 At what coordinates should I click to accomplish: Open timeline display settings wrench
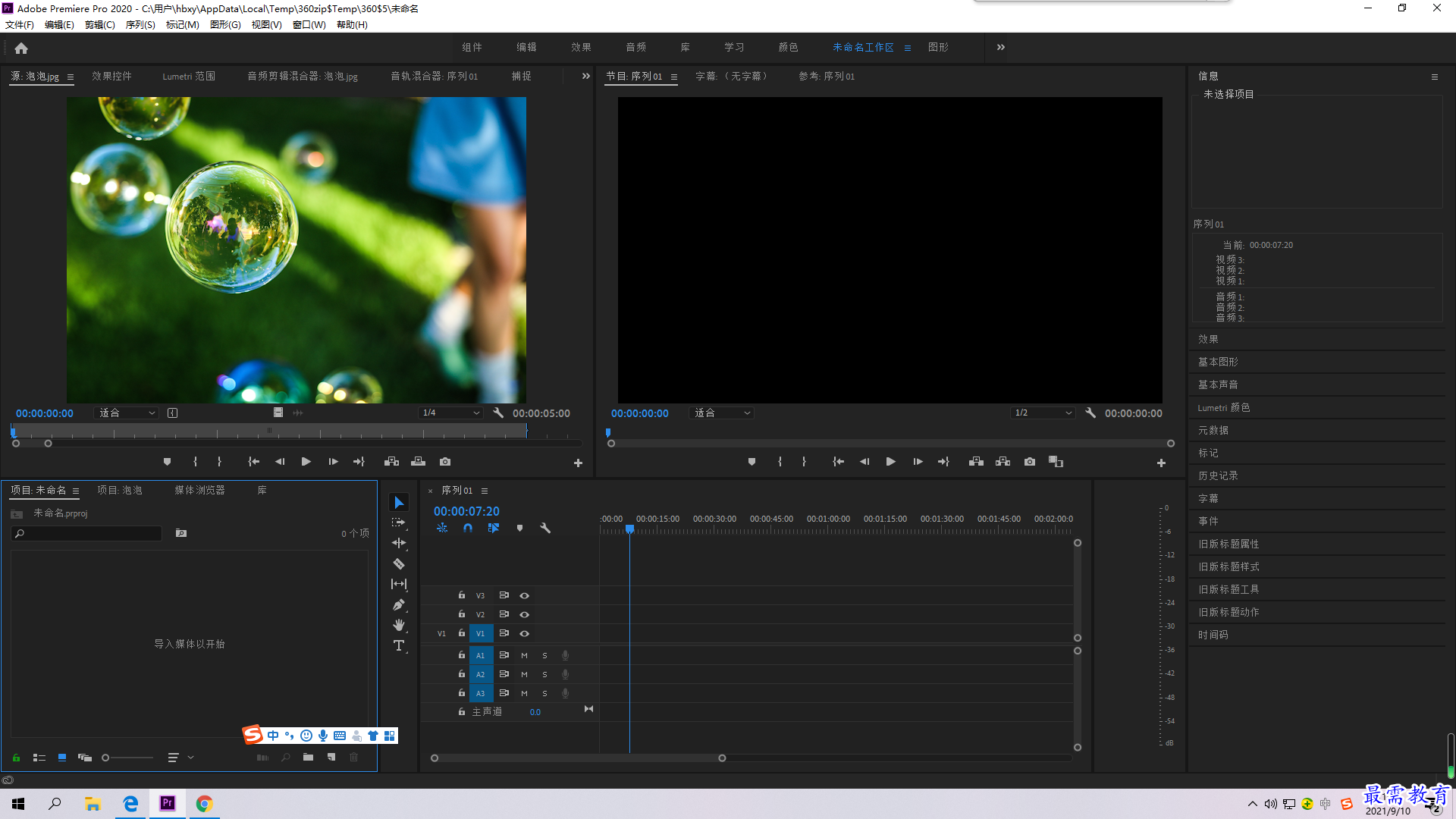pos(545,528)
